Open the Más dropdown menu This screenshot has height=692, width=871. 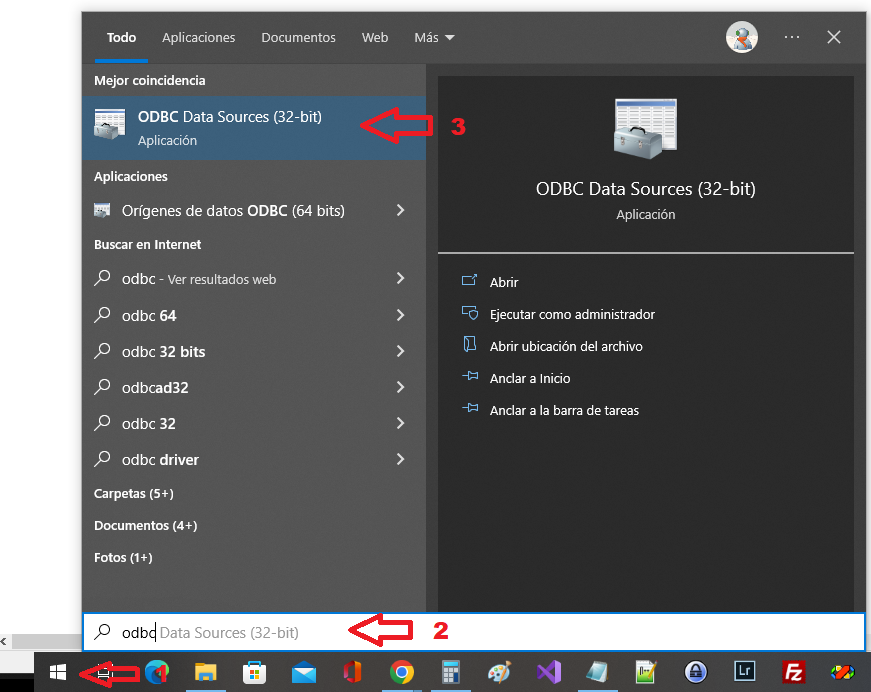click(x=434, y=38)
